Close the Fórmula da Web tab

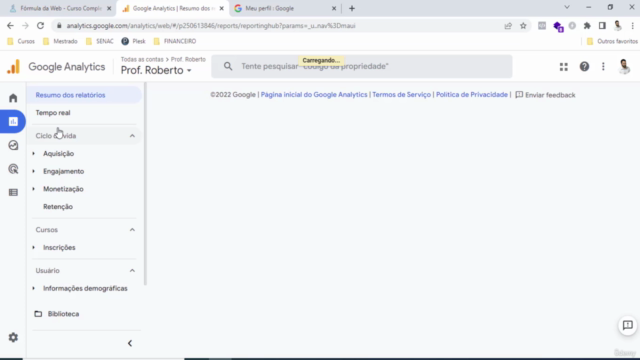109,8
